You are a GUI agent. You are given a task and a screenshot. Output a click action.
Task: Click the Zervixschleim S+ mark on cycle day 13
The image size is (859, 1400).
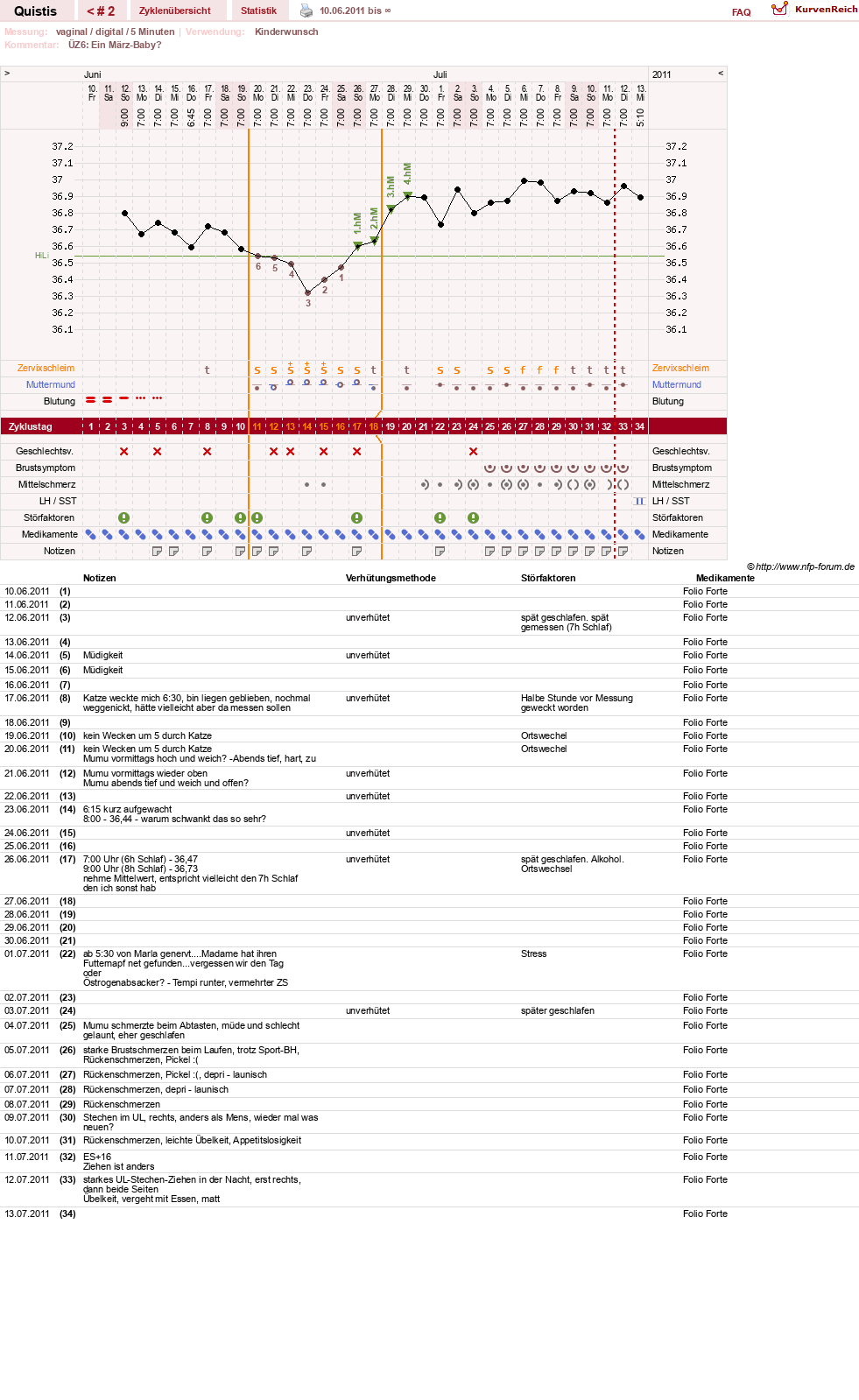(291, 369)
